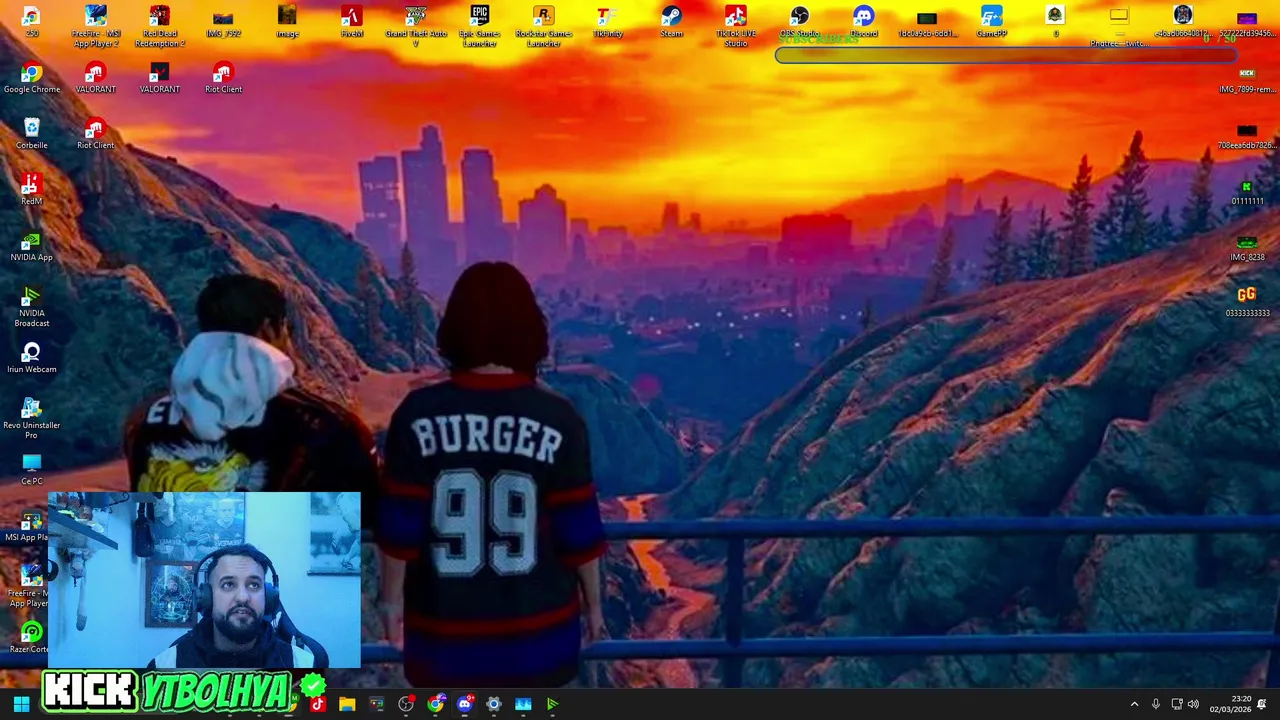1280x720 pixels.
Task: Open the Ce PC desktop icon
Action: click(x=32, y=471)
